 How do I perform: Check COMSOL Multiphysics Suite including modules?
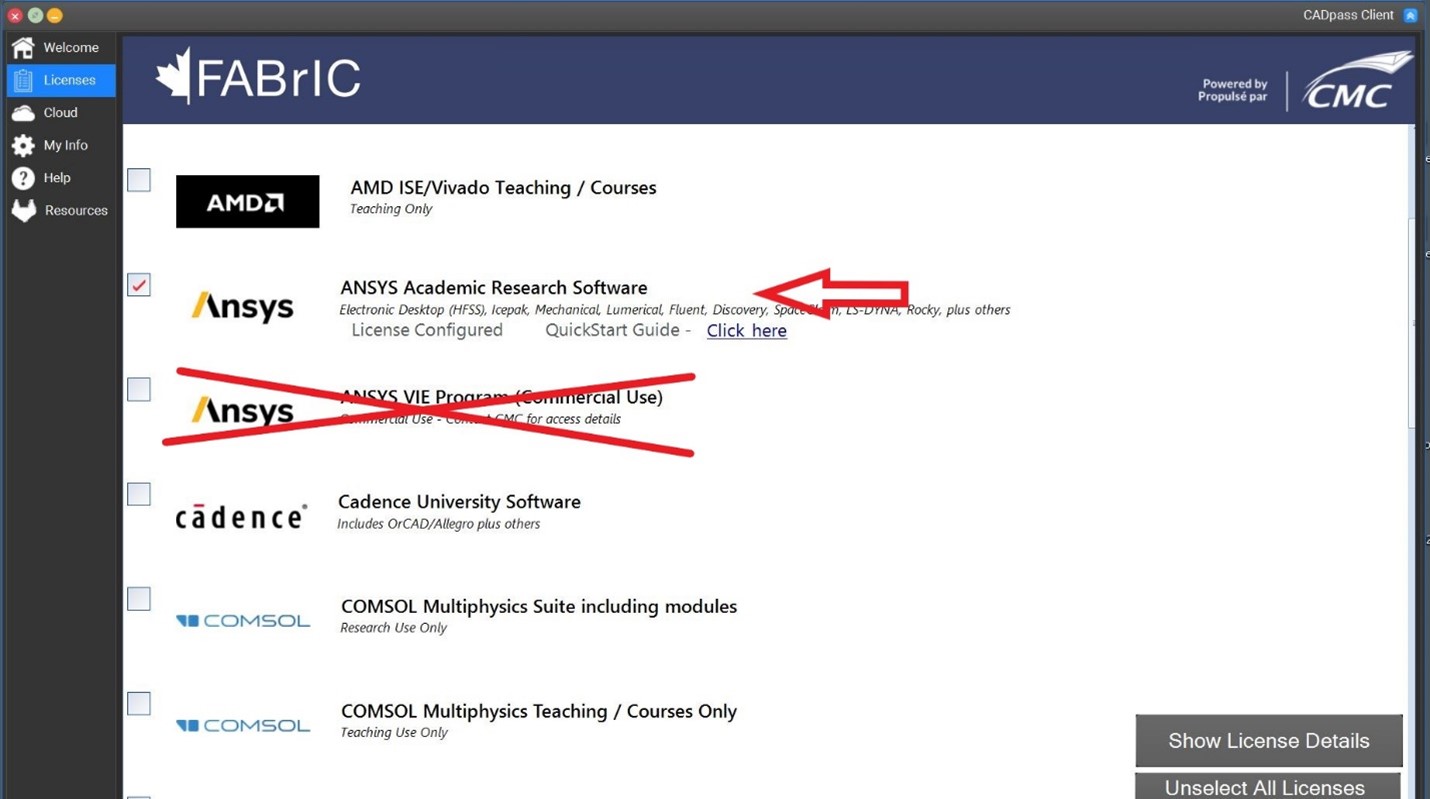tap(138, 598)
